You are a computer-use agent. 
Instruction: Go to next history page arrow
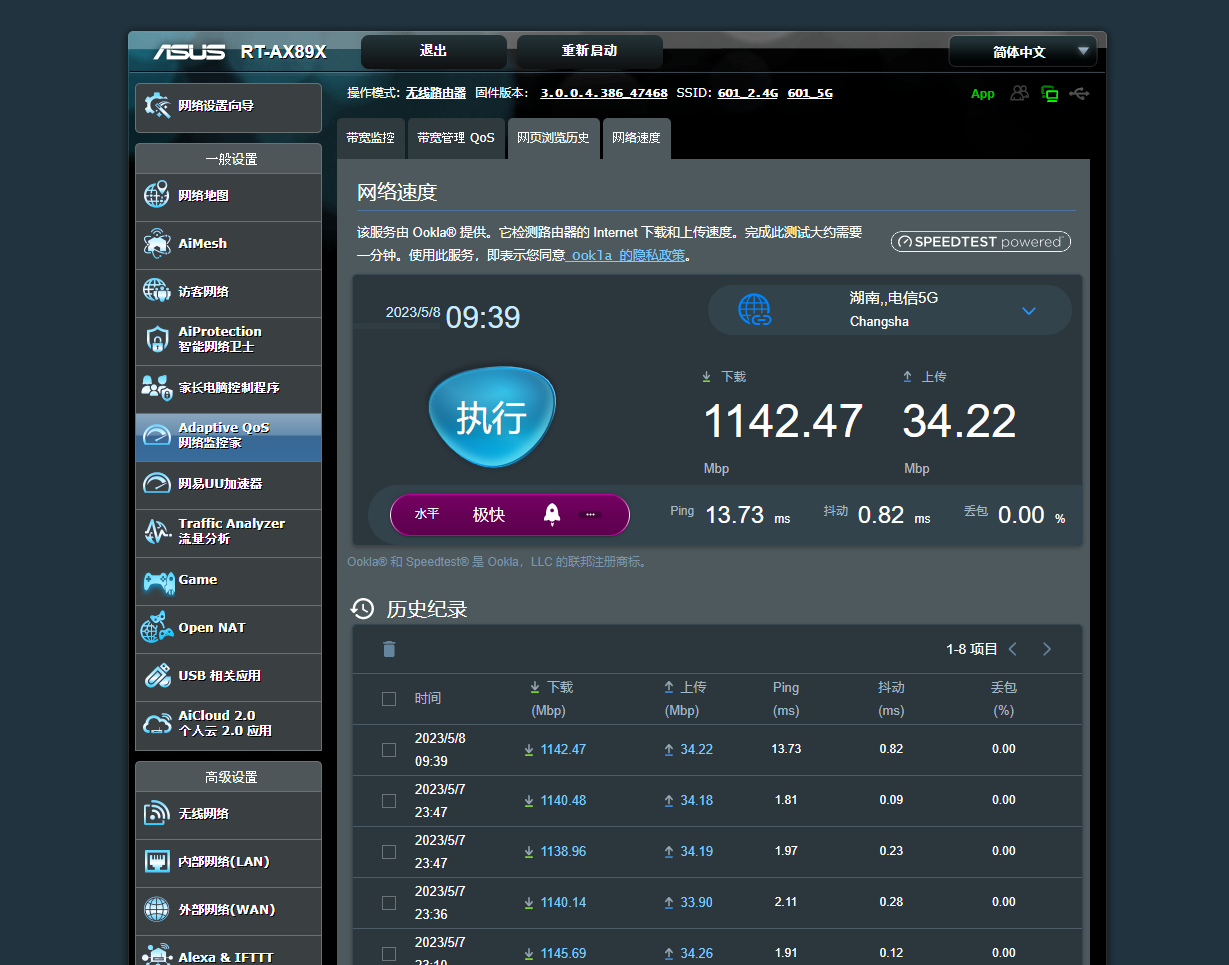pos(1047,649)
